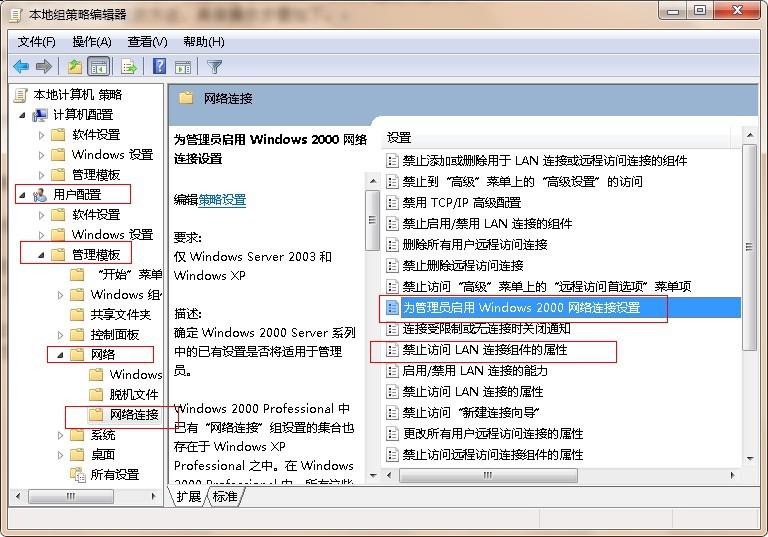
Task: Open the 操作(A) menu
Action: tap(92, 41)
